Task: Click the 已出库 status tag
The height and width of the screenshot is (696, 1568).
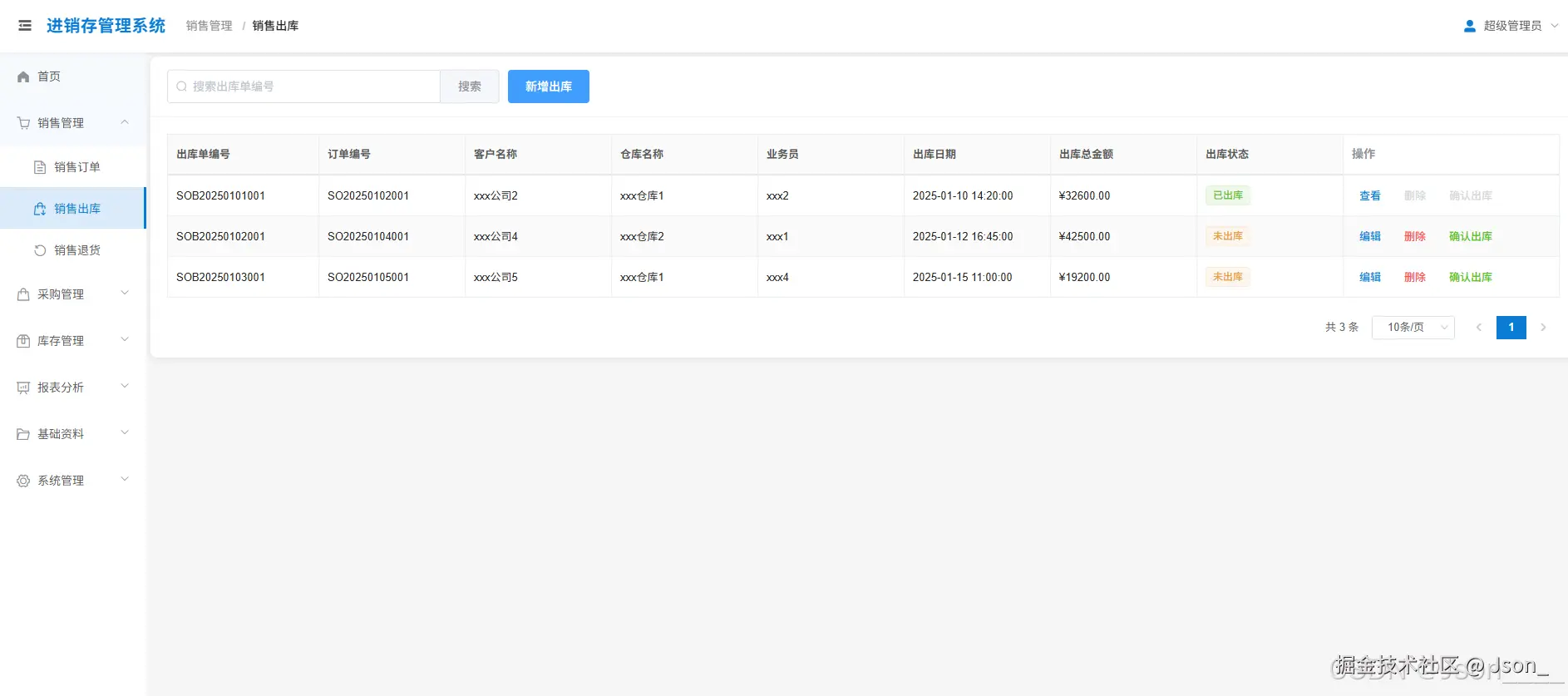Action: 1228,195
